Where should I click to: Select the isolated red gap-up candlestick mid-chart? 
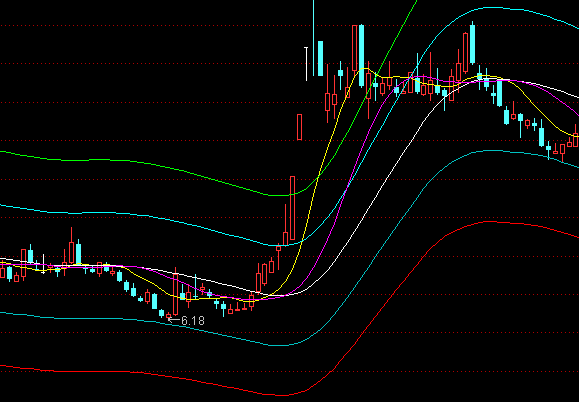pyautogui.click(x=299, y=127)
